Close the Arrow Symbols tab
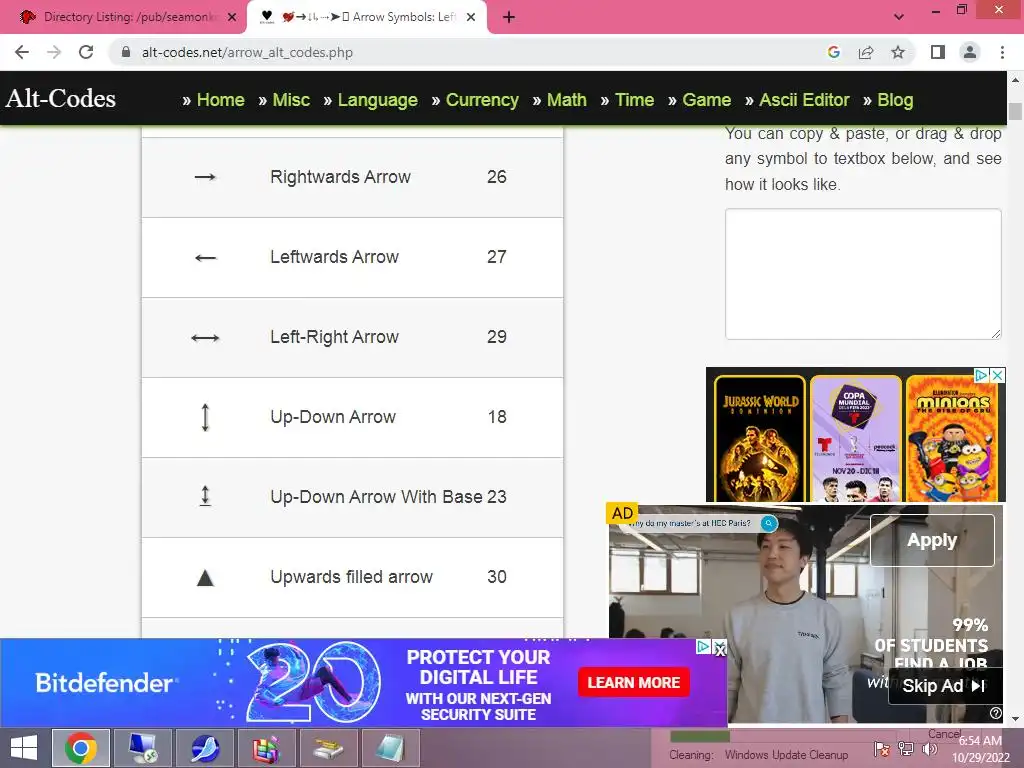The width and height of the screenshot is (1024, 768). point(471,18)
